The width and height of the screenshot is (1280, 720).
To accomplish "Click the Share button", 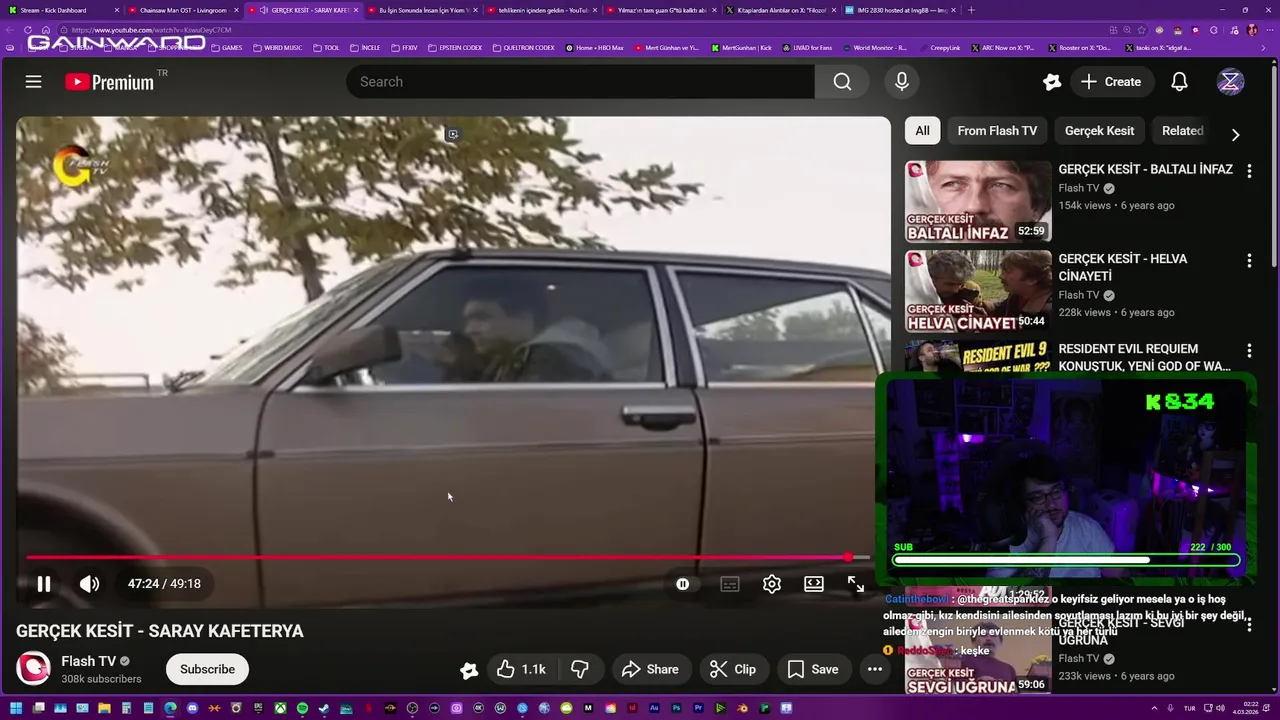I will tap(650, 669).
